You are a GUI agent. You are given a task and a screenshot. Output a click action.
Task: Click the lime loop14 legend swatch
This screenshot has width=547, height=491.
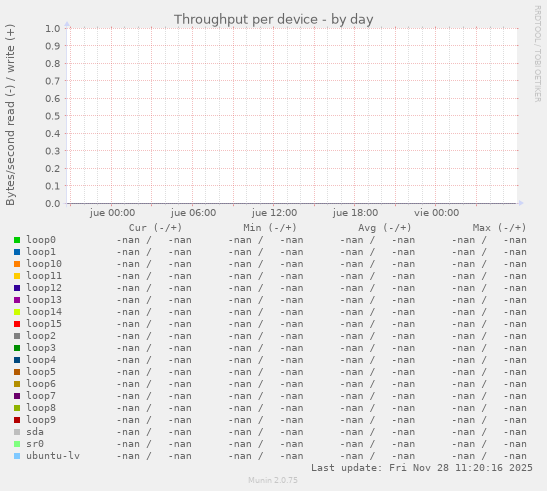17,312
